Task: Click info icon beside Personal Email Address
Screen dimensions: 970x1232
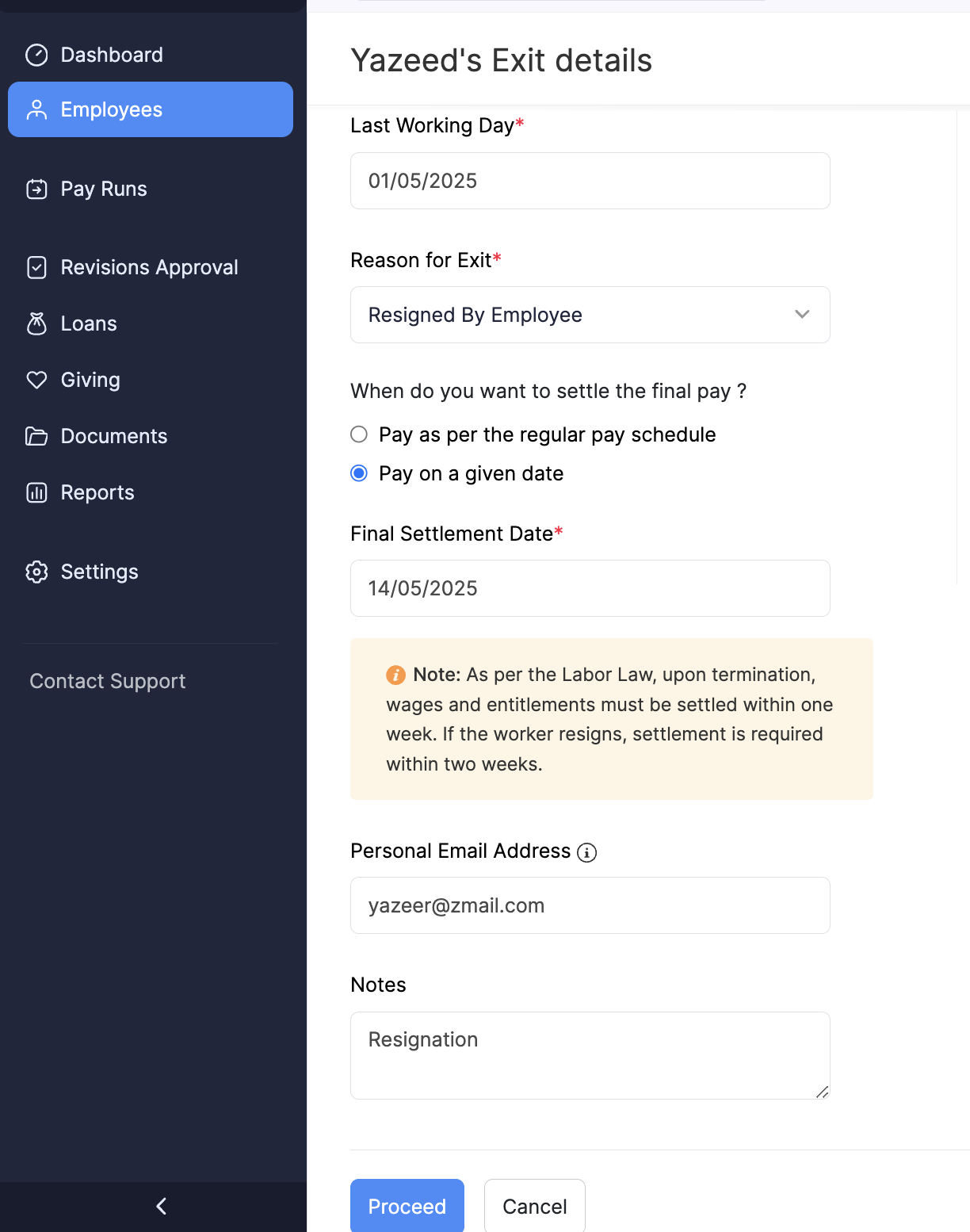Action: coord(586,852)
